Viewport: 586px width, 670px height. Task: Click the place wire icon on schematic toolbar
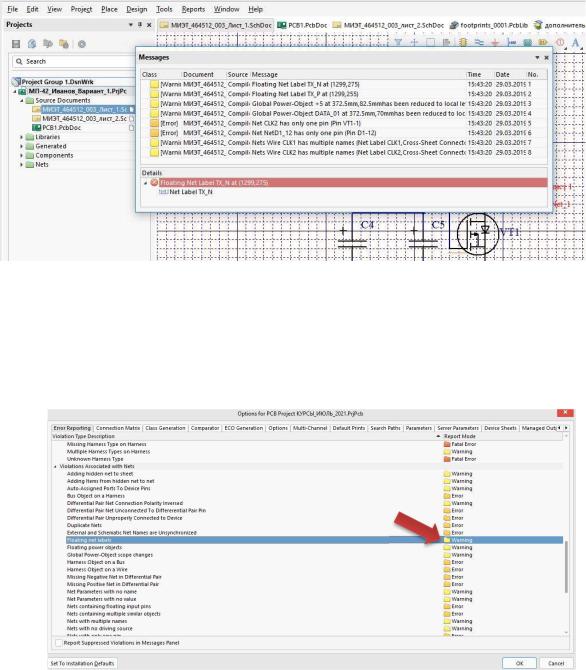pyautogui.click(x=479, y=42)
